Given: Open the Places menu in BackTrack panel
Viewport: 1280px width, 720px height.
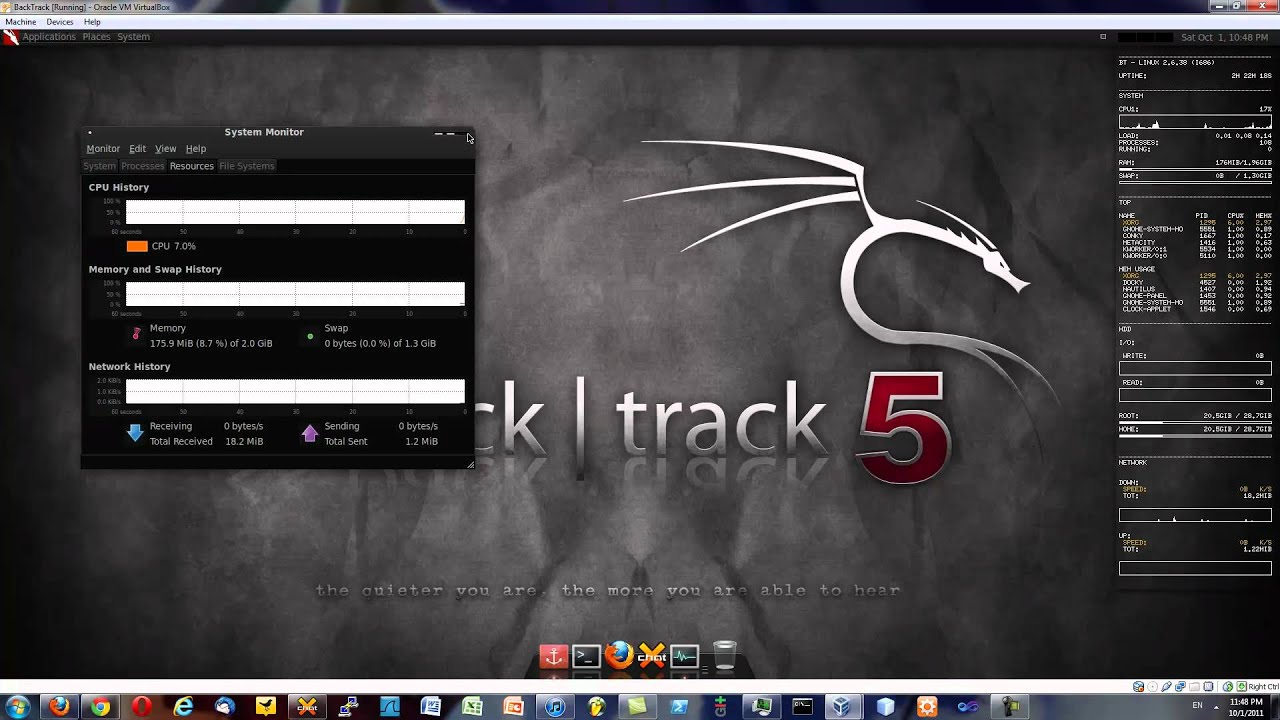Looking at the screenshot, I should click(96, 37).
